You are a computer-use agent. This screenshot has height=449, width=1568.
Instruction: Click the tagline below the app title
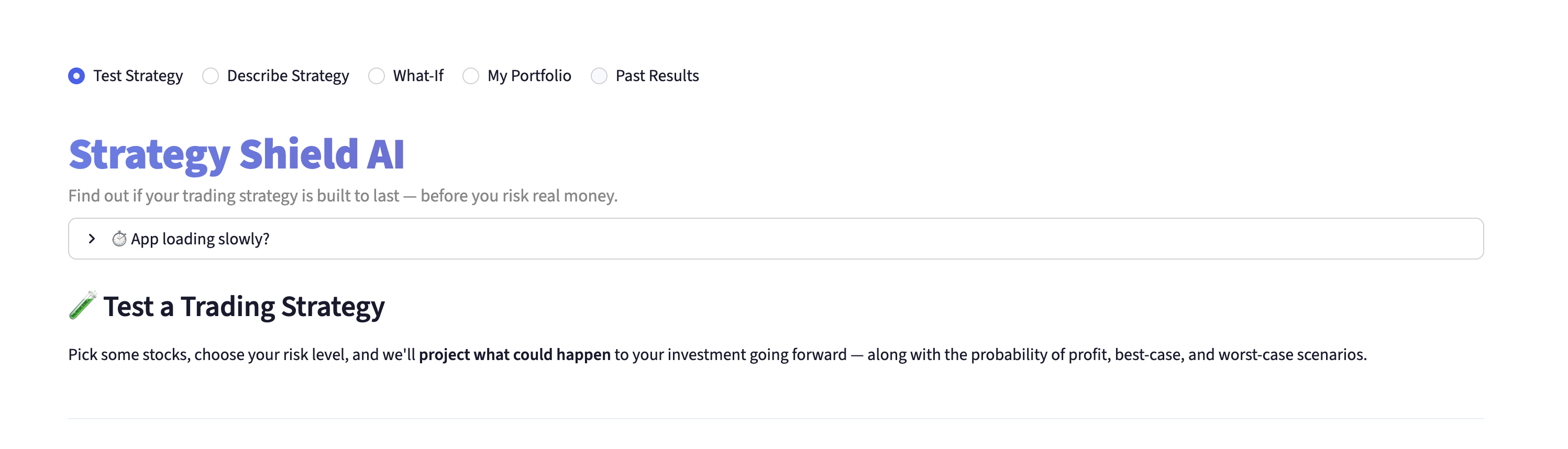[x=343, y=196]
